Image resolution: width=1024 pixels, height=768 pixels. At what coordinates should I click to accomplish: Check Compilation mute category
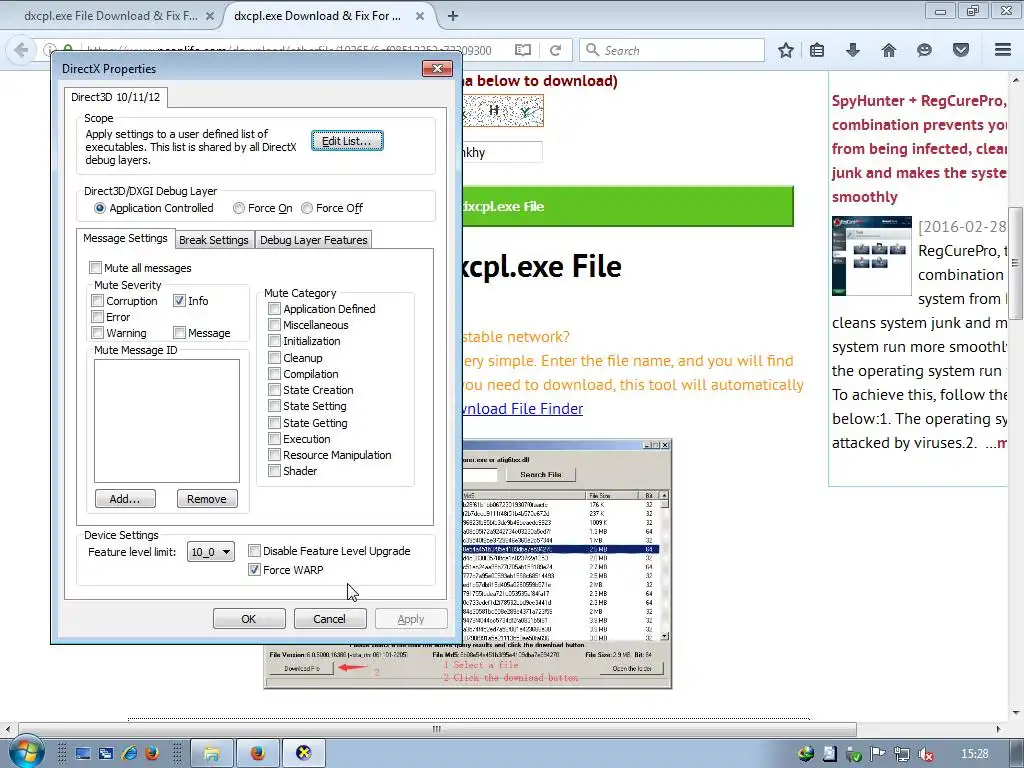(x=275, y=374)
